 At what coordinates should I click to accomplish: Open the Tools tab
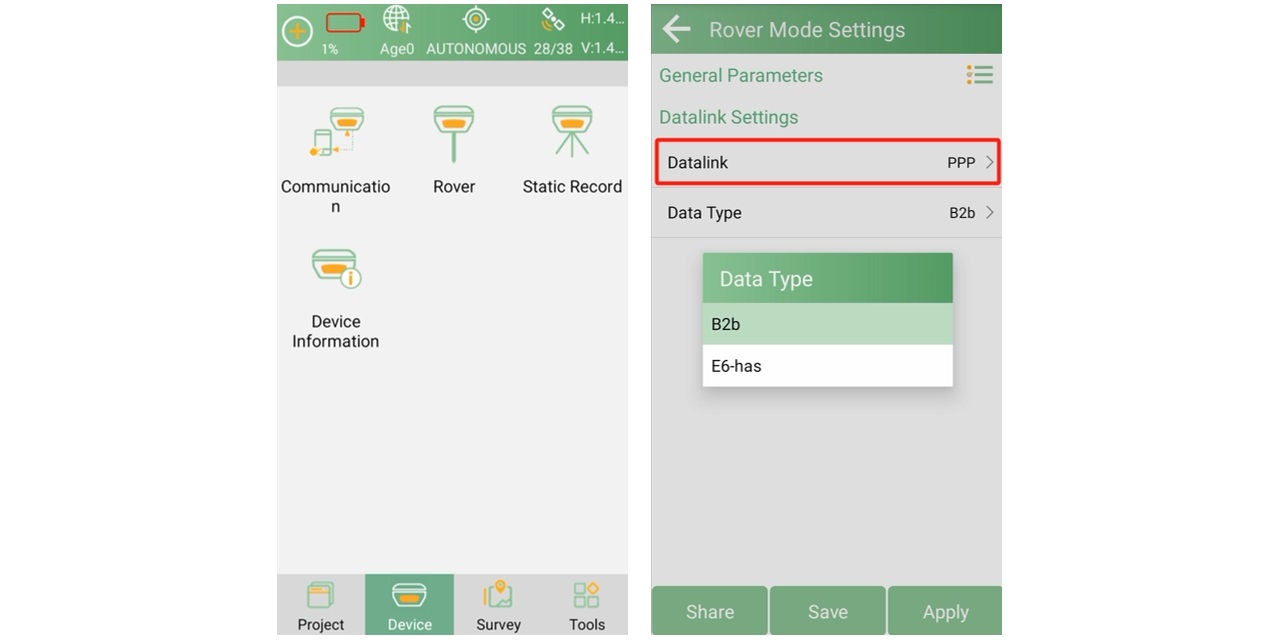pyautogui.click(x=586, y=606)
